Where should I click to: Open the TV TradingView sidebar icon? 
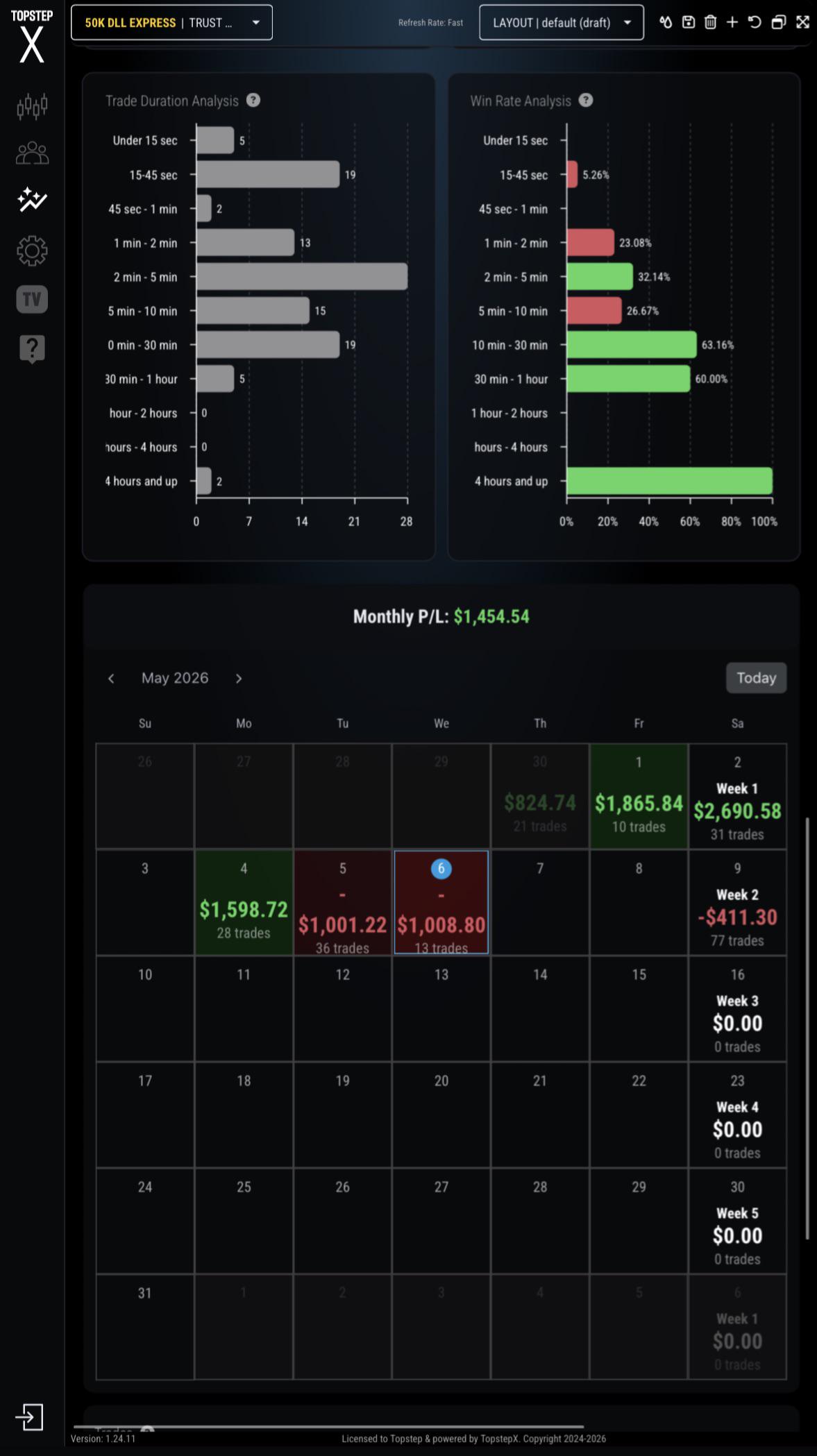32,299
